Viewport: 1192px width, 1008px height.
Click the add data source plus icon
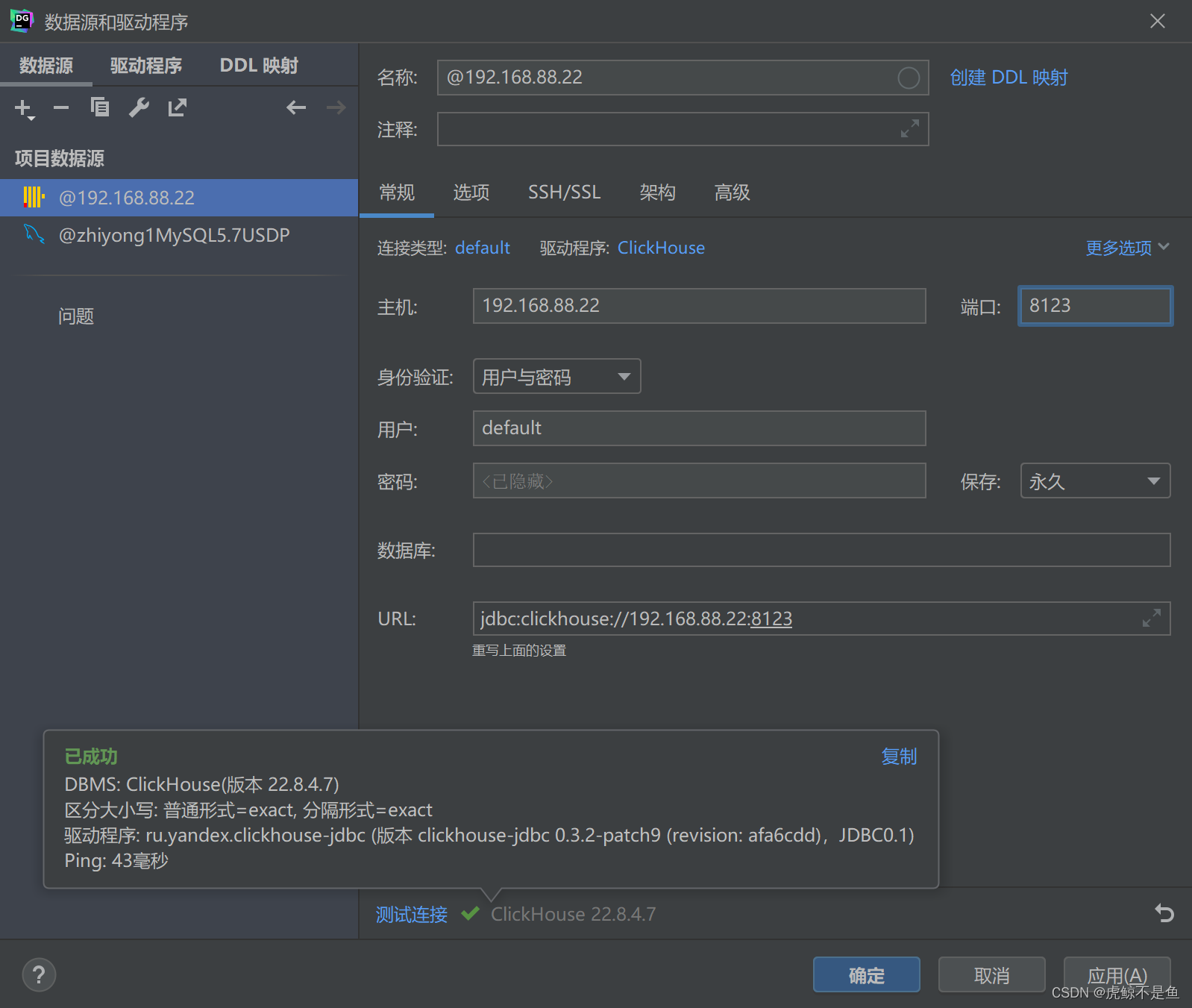coord(24,109)
